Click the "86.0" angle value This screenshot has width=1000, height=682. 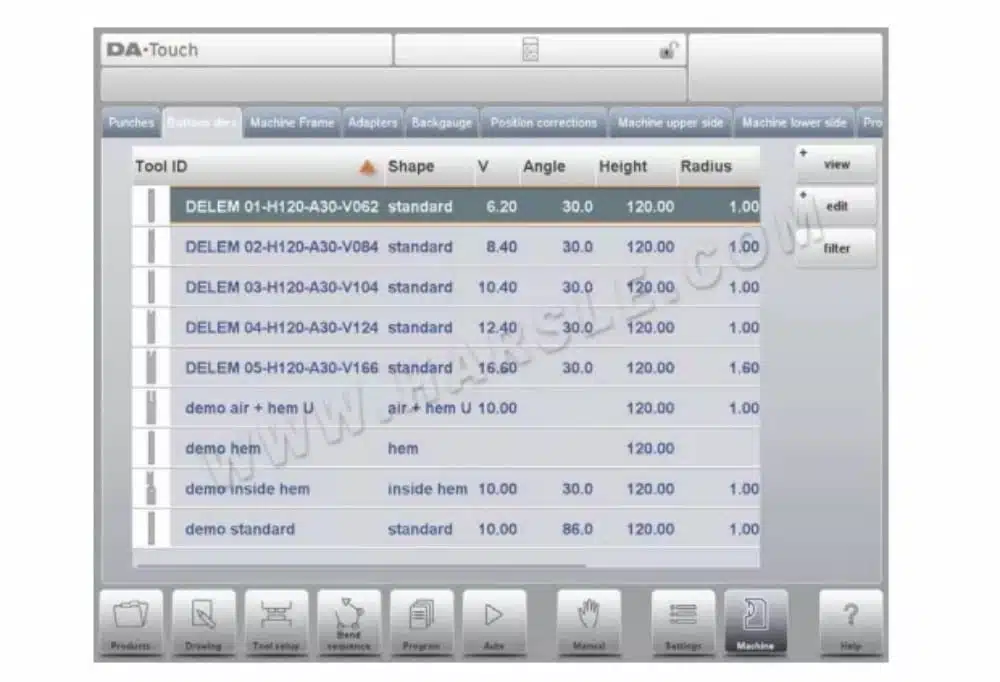point(577,530)
